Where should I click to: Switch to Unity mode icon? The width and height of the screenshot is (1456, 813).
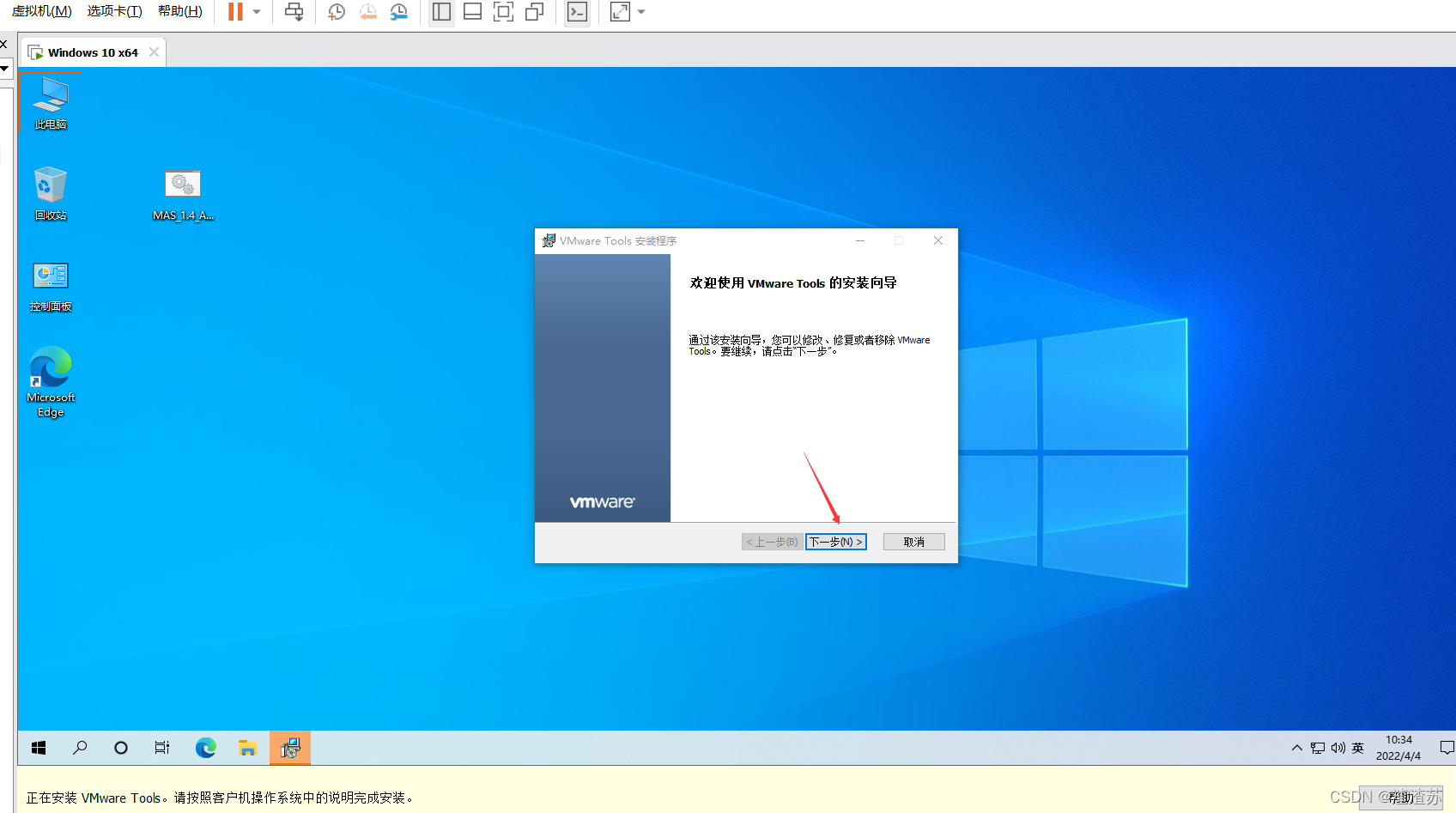[x=534, y=12]
